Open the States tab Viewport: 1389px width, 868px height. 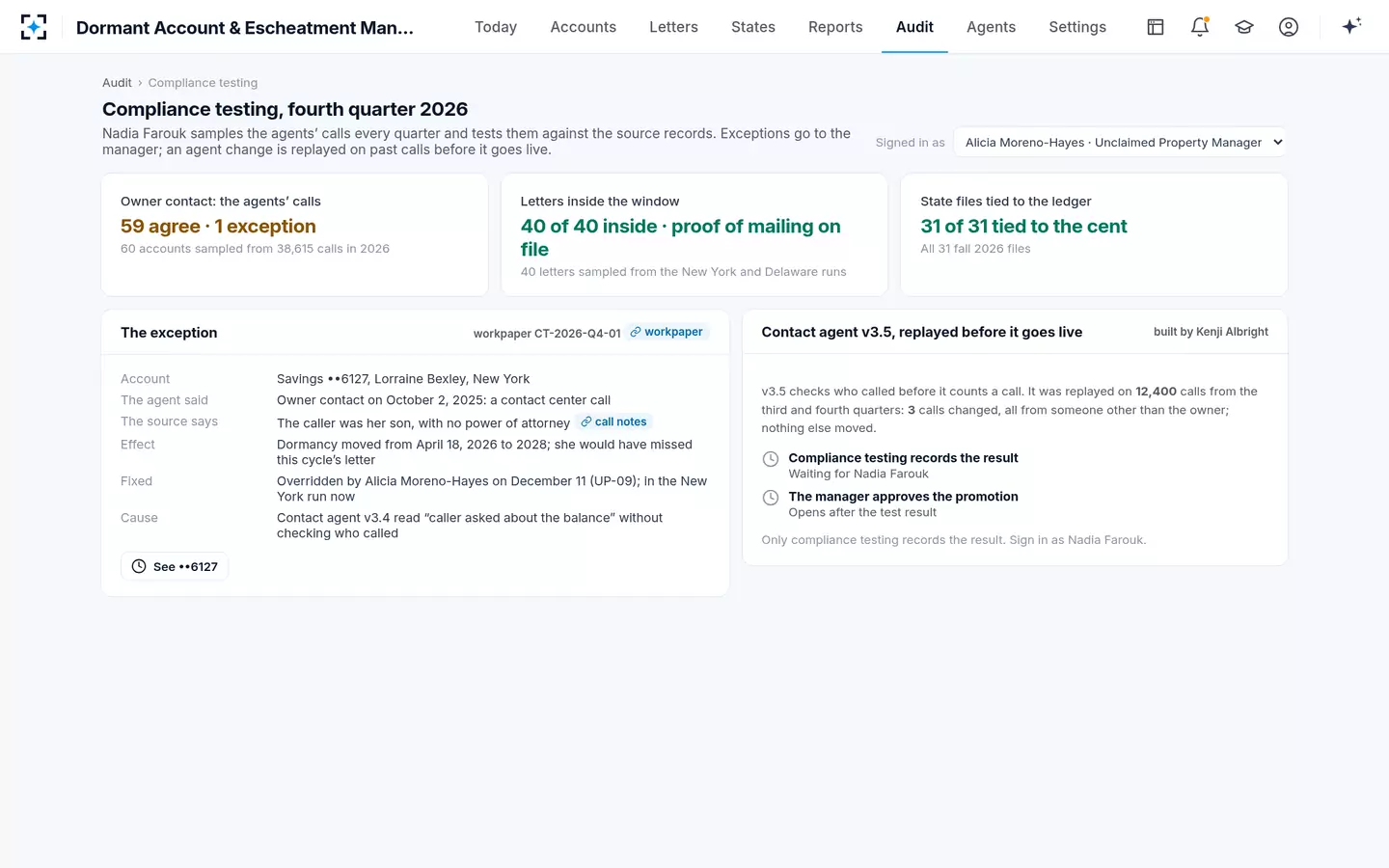pyautogui.click(x=753, y=27)
